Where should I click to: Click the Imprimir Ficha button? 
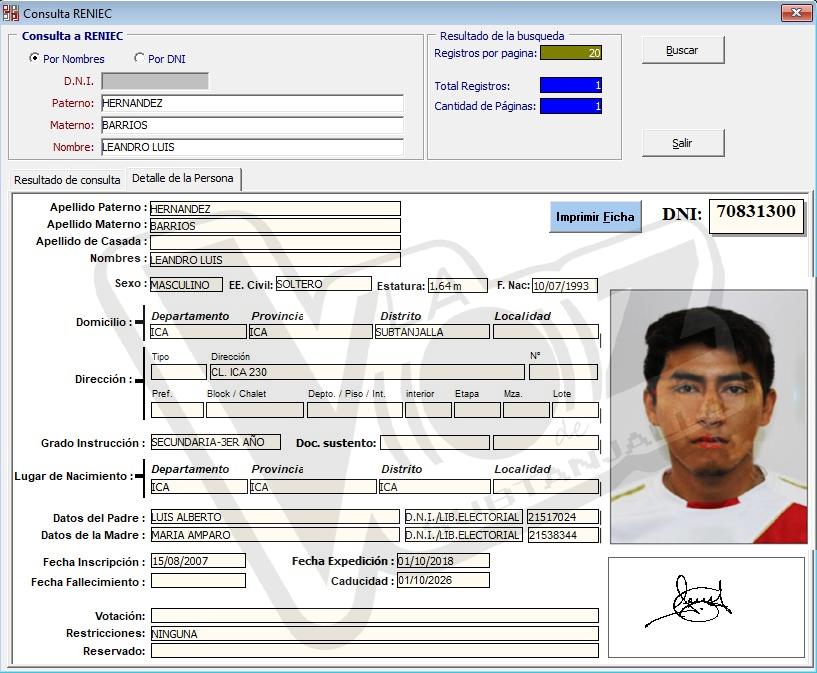[595, 217]
